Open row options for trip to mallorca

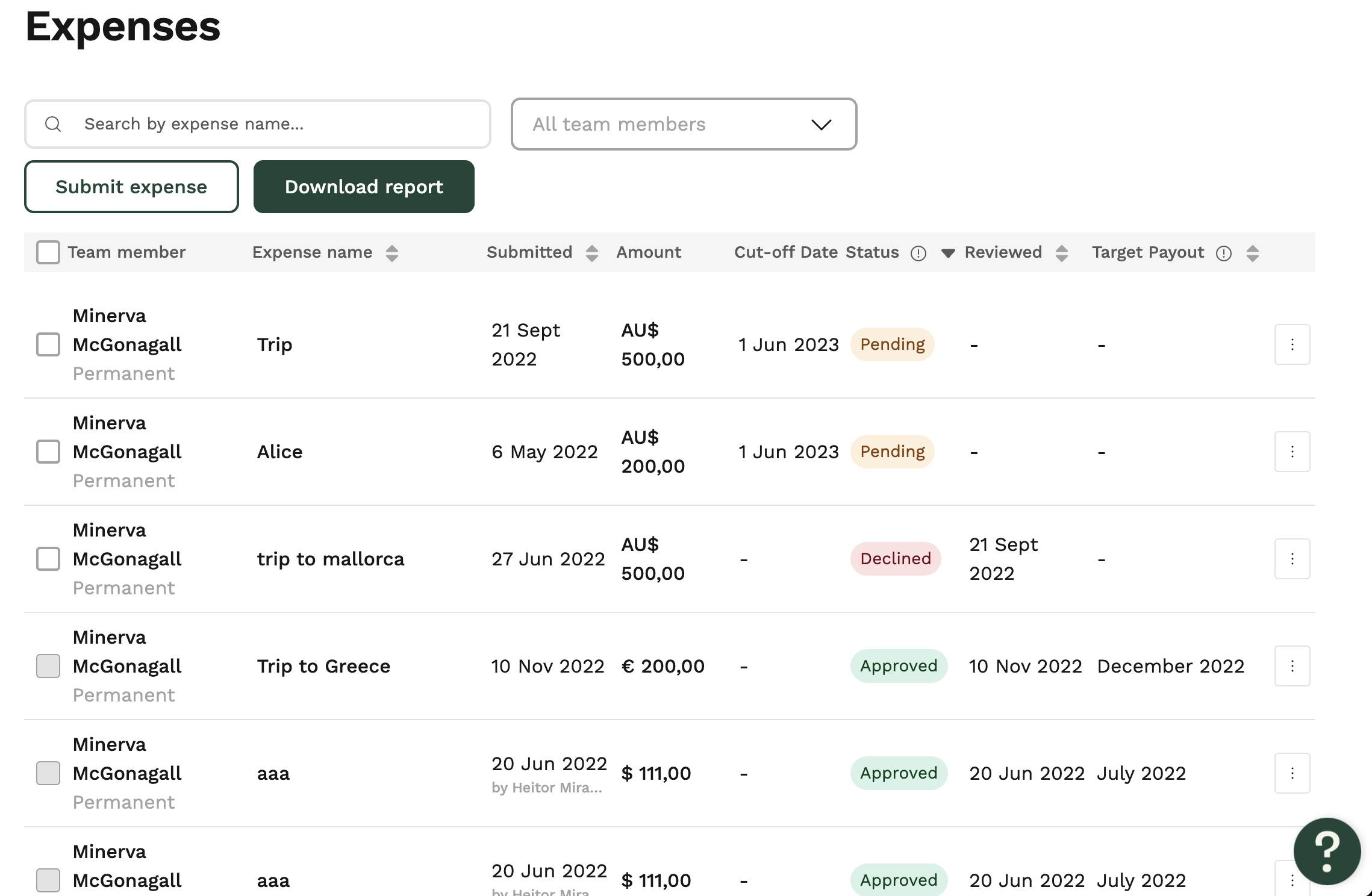(1292, 559)
